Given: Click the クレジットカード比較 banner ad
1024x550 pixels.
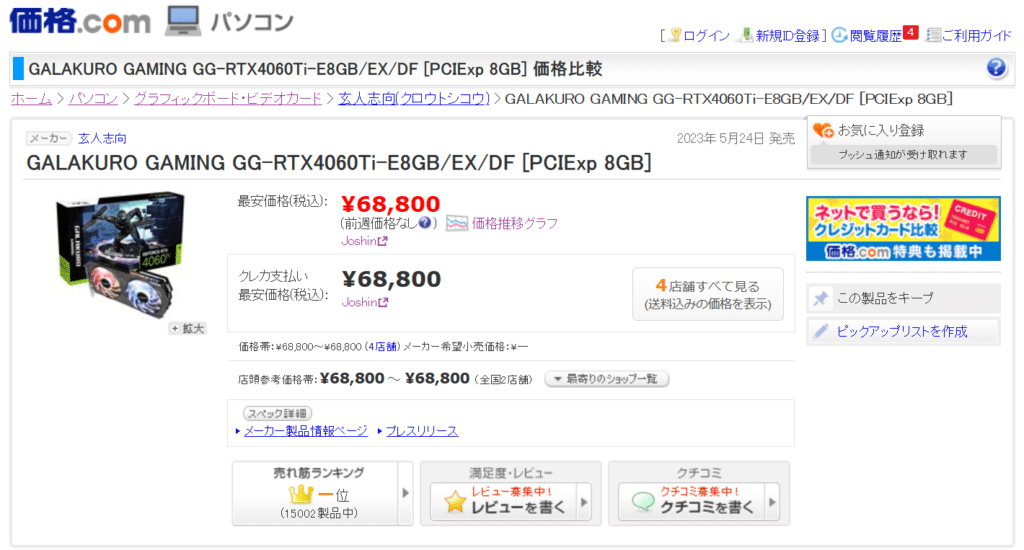Looking at the screenshot, I should click(903, 229).
